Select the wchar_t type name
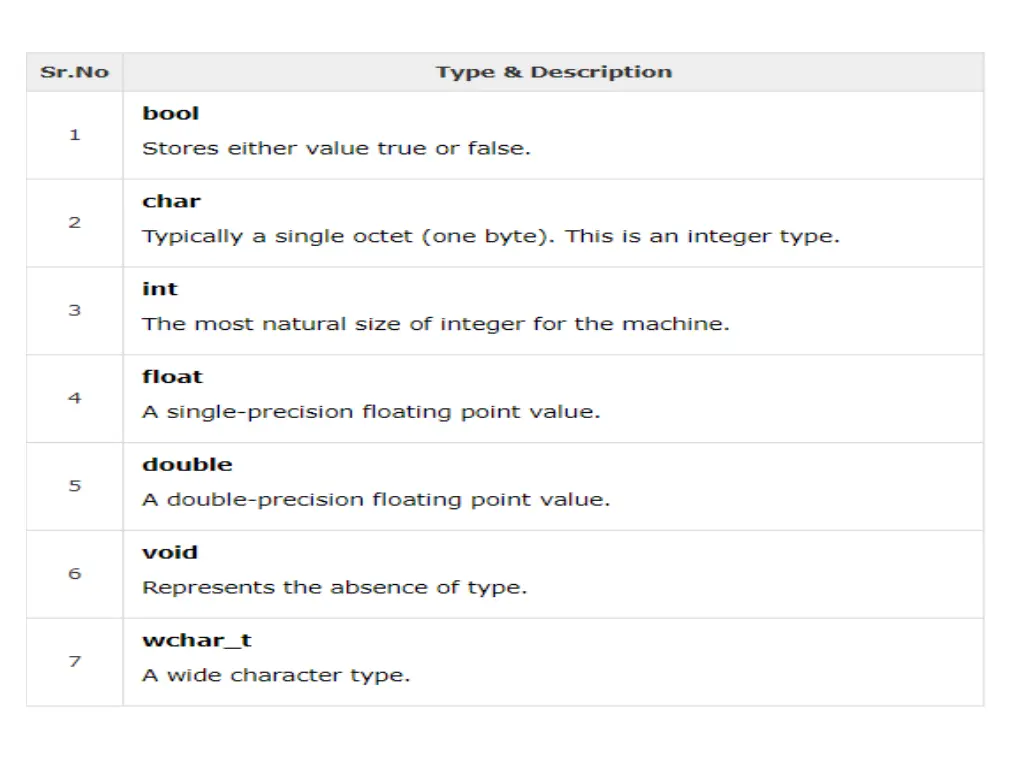 pos(197,640)
